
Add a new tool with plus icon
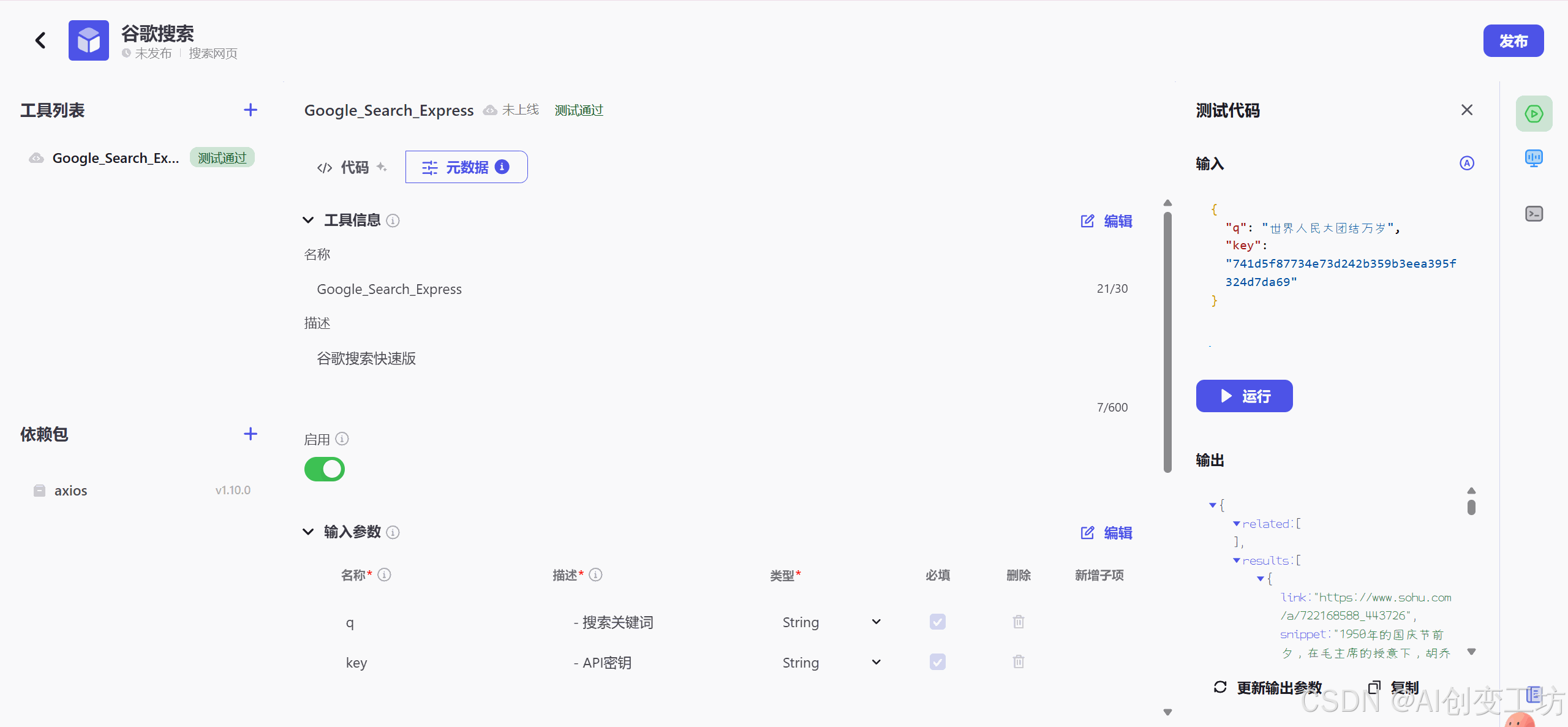[250, 110]
